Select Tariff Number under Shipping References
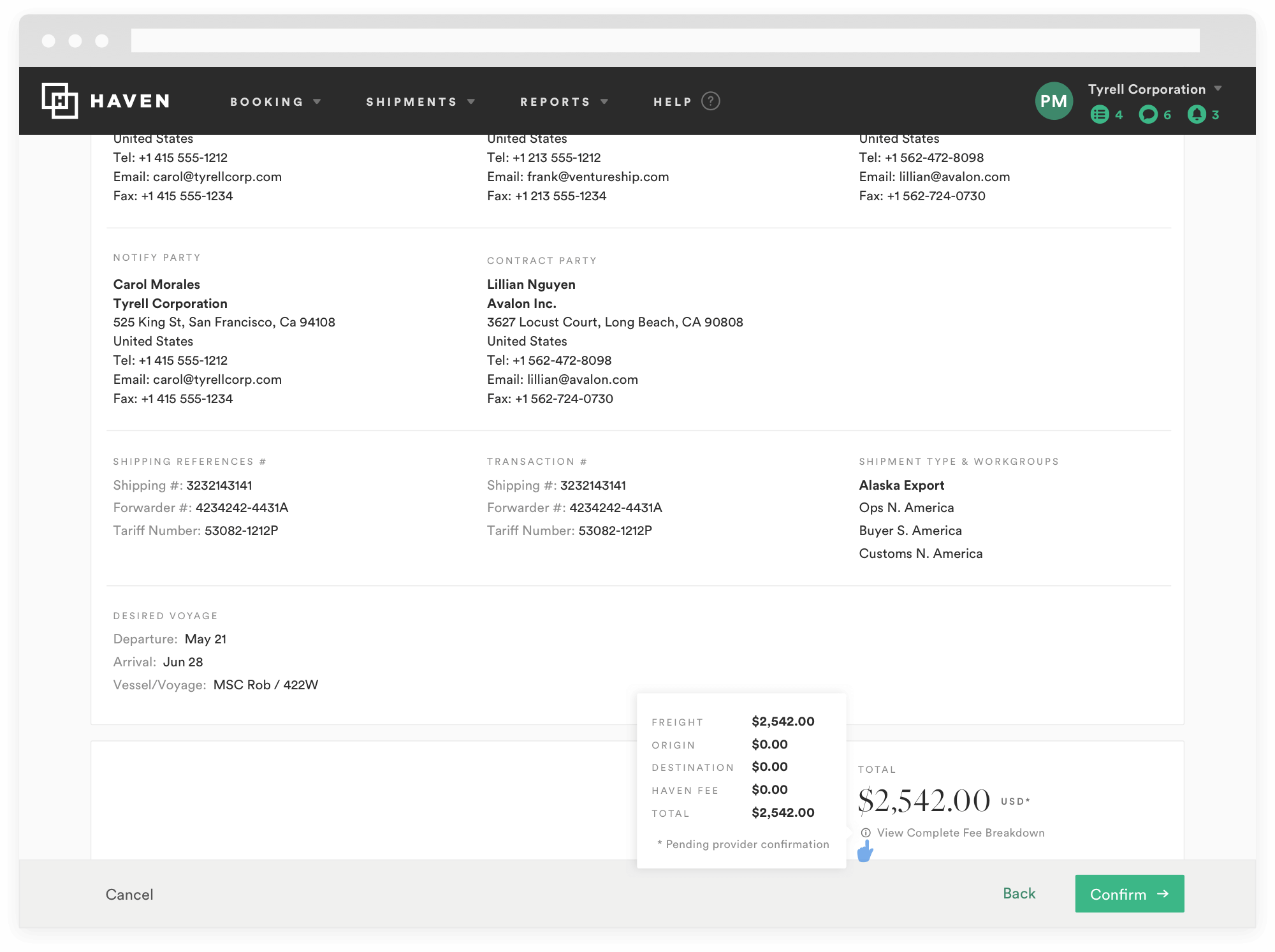This screenshot has height=952, width=1275. (196, 531)
